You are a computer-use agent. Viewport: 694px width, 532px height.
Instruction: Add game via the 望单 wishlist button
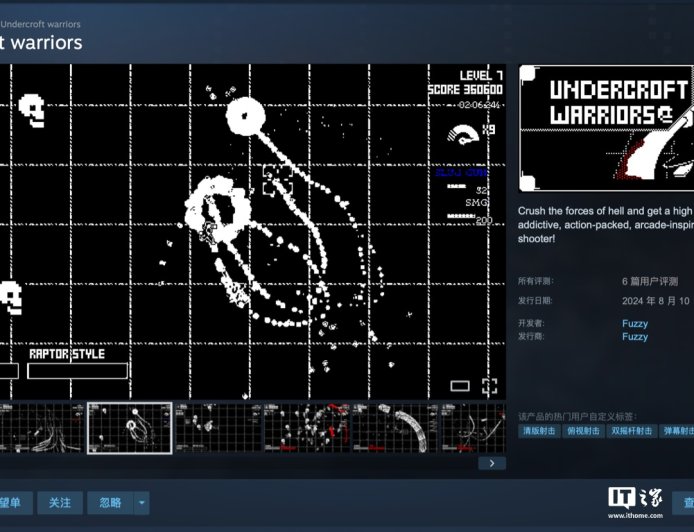(15, 503)
